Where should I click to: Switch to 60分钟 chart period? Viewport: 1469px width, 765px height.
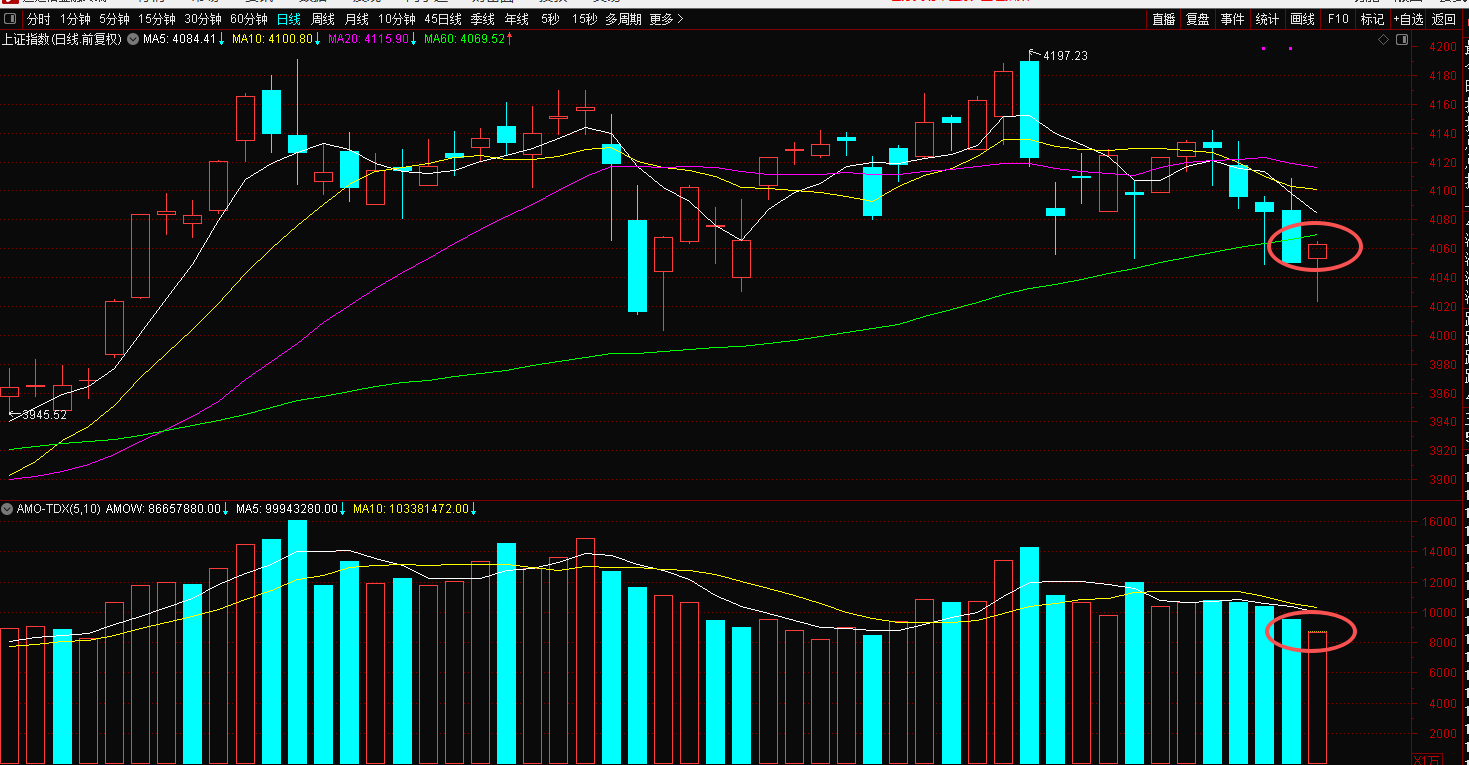pos(248,19)
